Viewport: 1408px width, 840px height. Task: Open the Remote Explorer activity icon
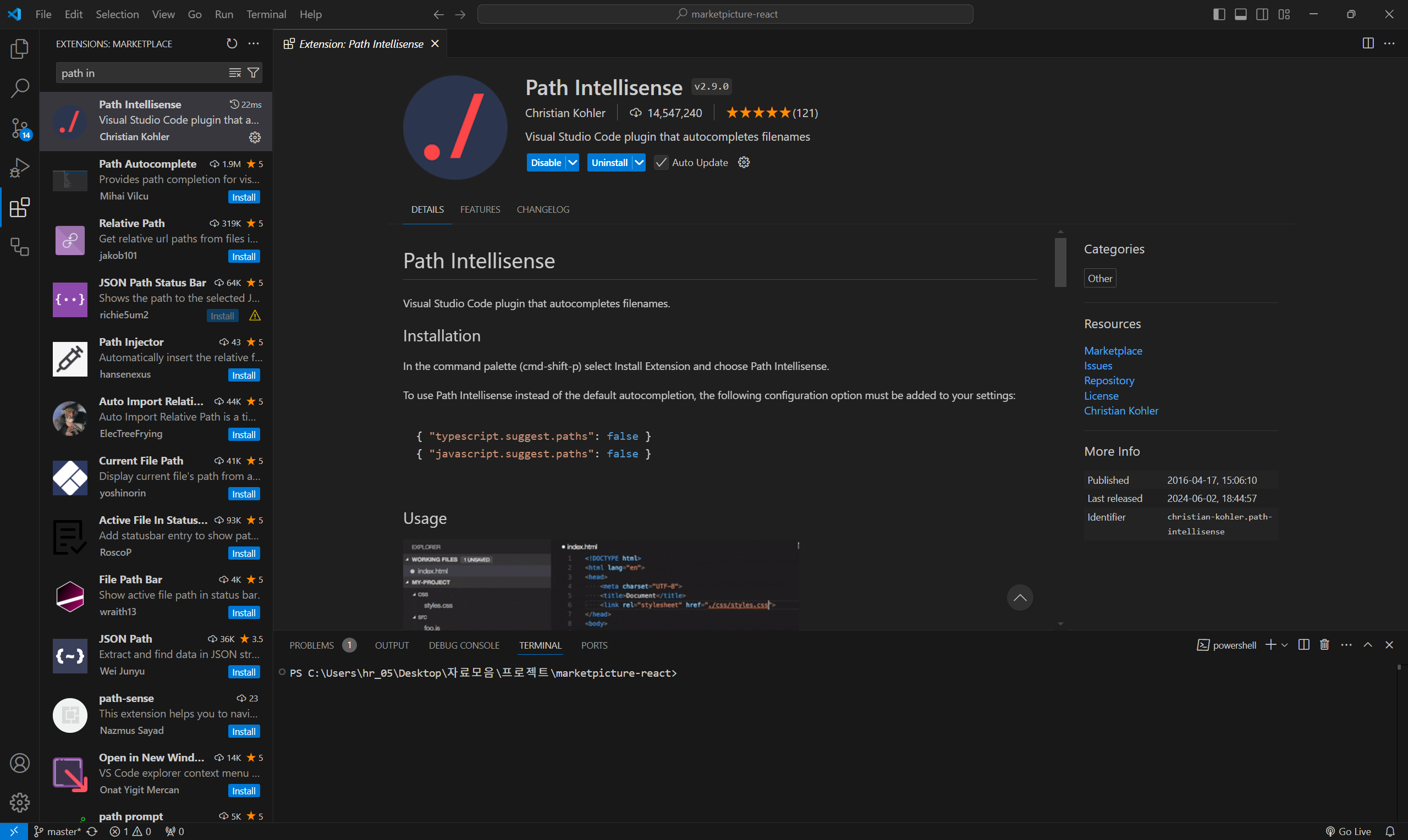20,247
